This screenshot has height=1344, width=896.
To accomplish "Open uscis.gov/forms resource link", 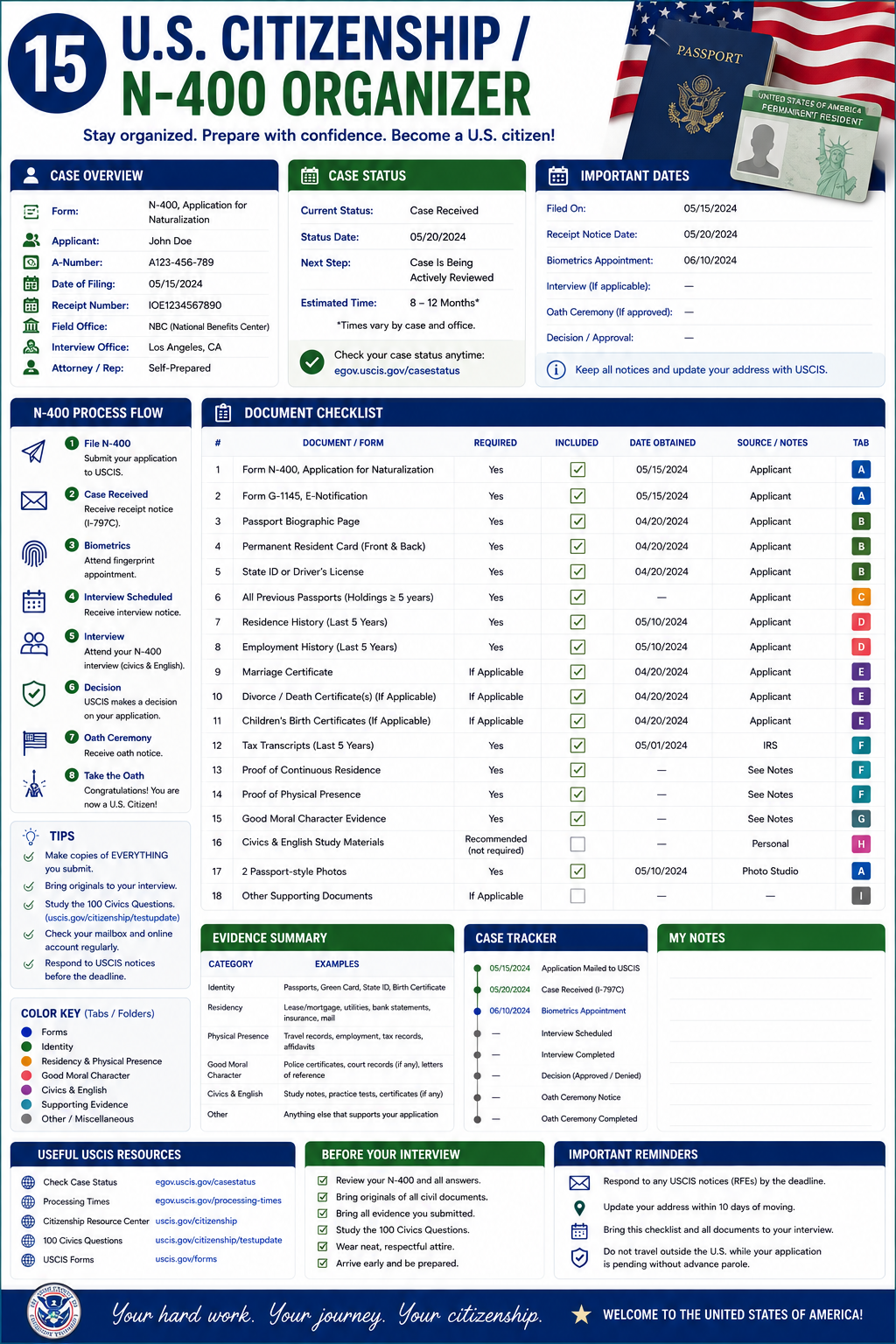I will (186, 1259).
